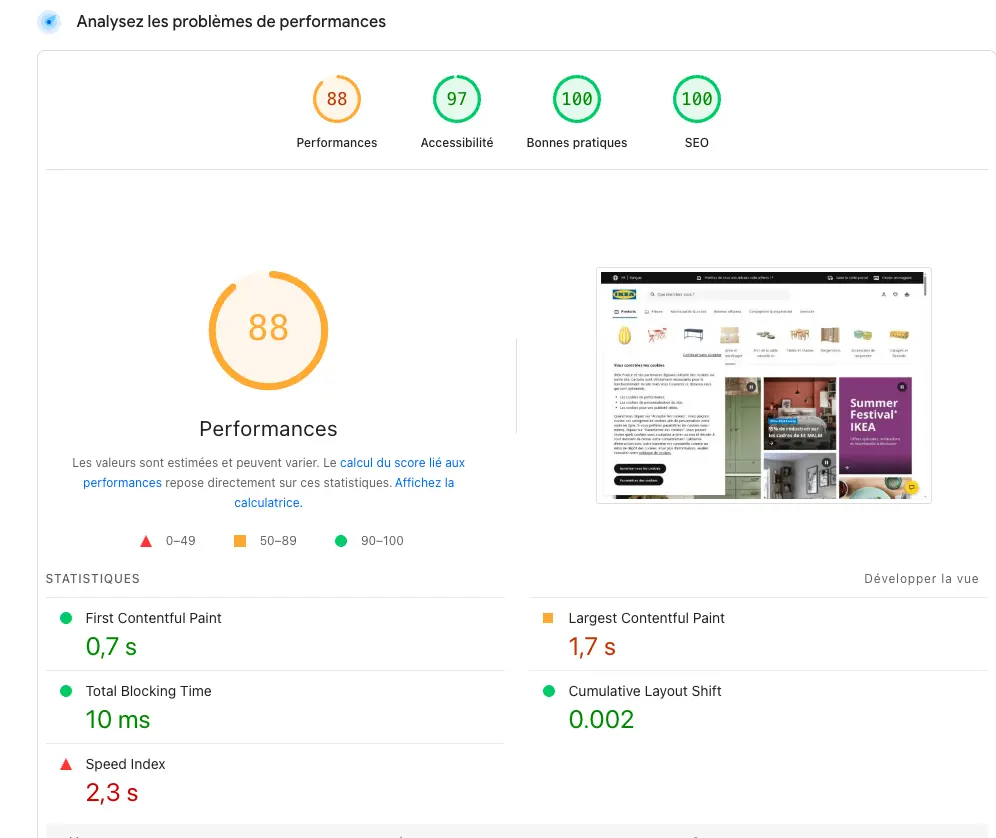Click the green dot beside Total Blocking Time
Screen dimensions: 996x838
[x=66, y=691]
